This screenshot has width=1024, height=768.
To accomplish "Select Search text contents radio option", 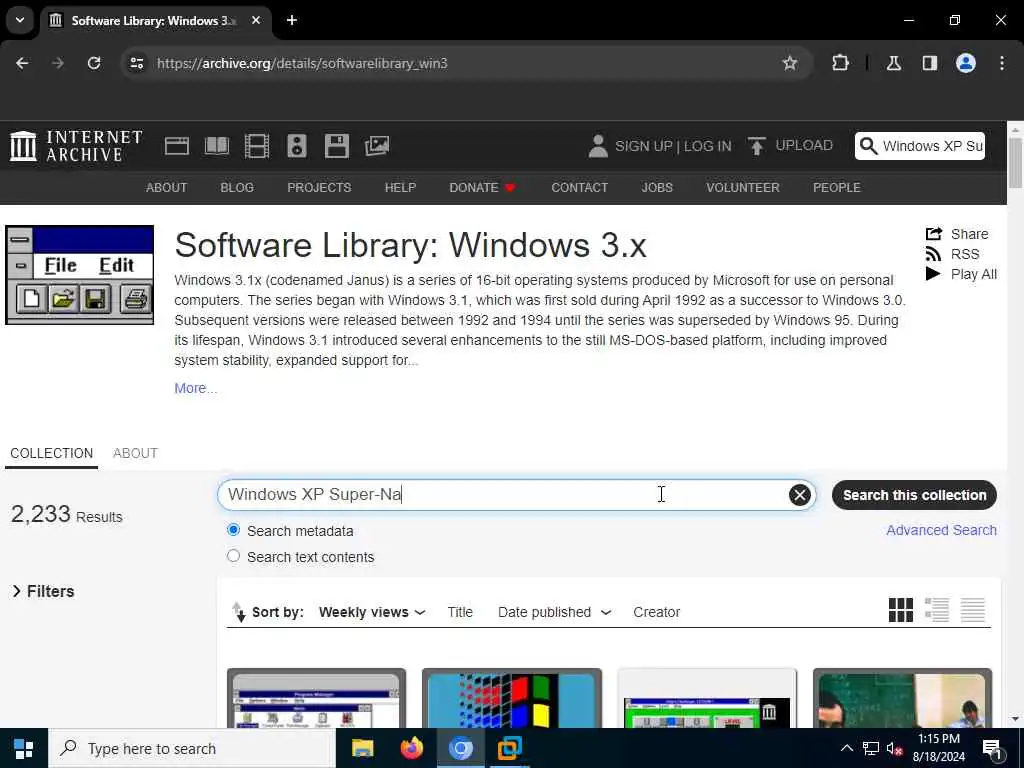I will click(233, 556).
